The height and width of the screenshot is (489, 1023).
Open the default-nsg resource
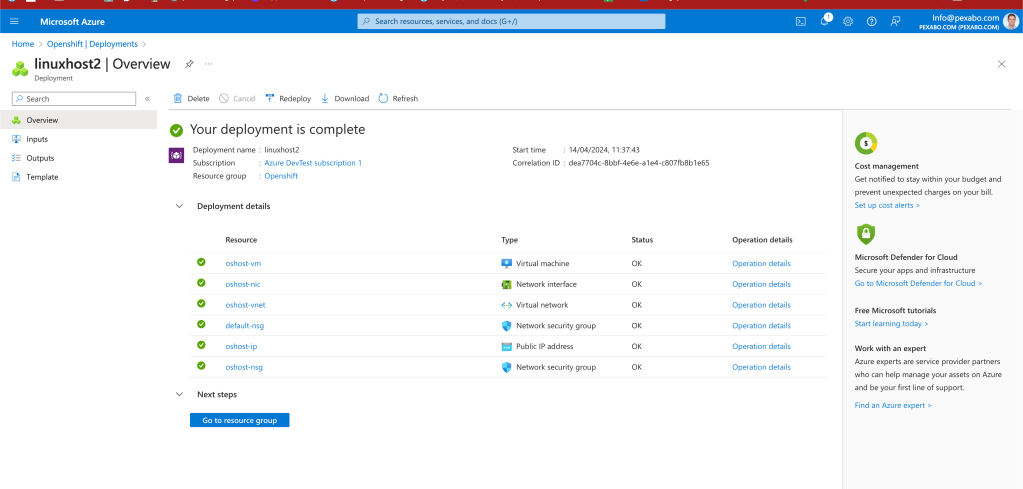[x=245, y=325]
